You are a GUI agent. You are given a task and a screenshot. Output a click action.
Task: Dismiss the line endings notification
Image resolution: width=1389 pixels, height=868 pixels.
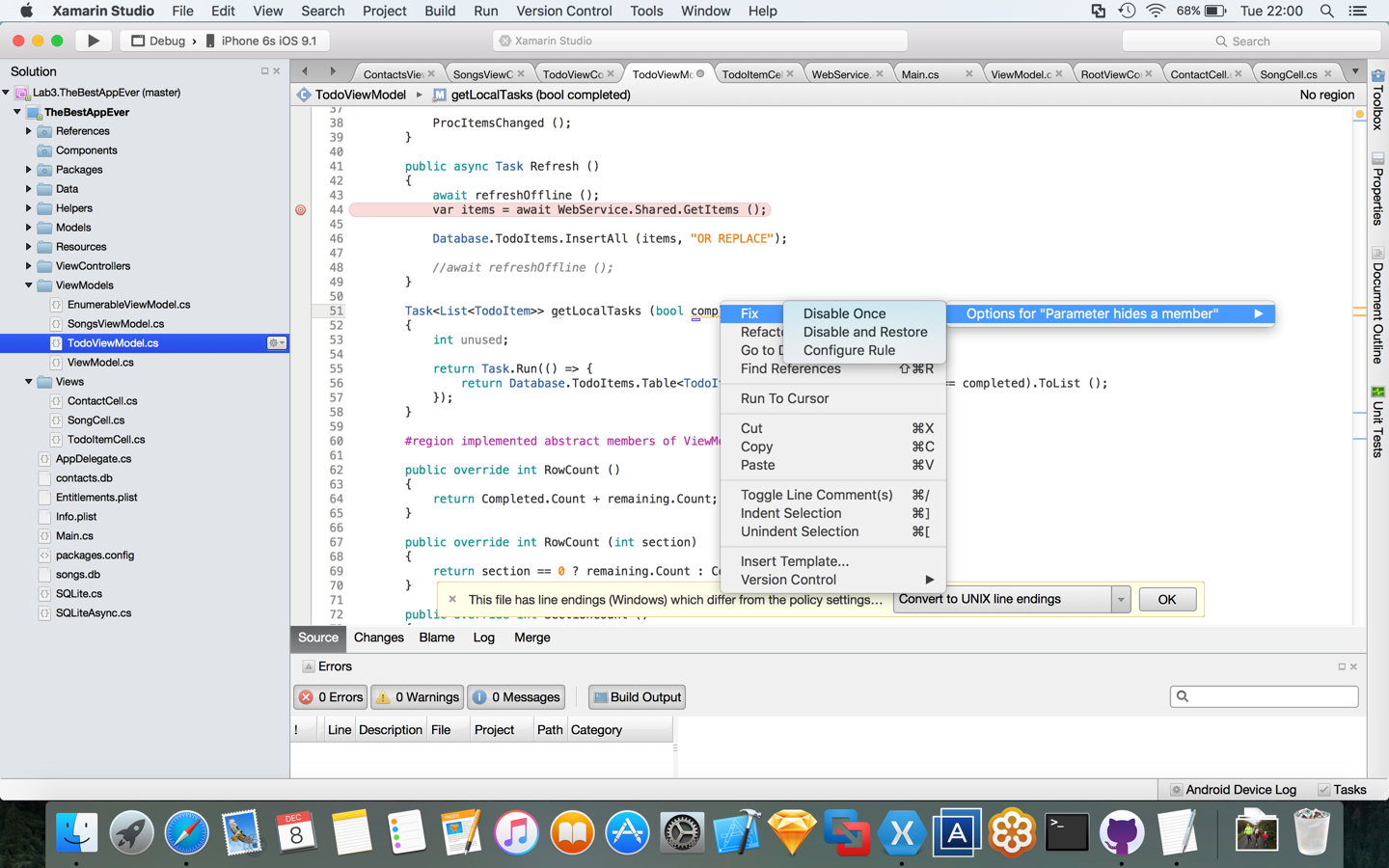click(x=452, y=599)
